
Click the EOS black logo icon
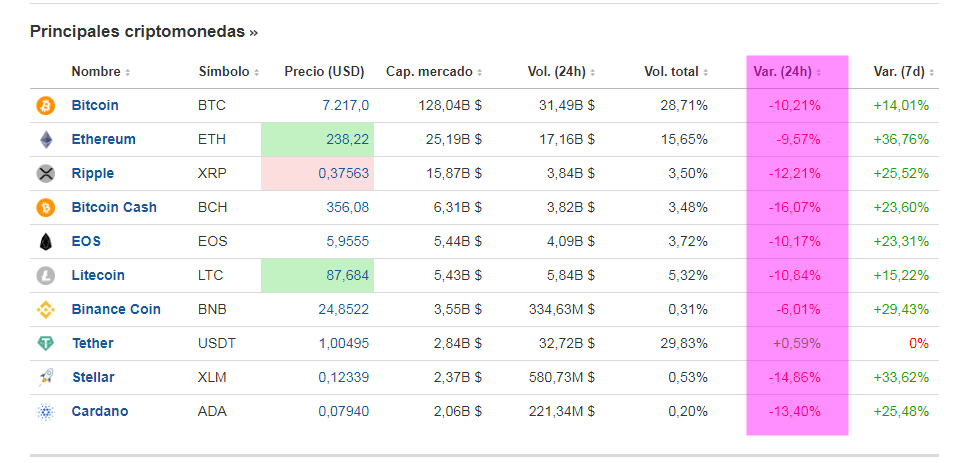tap(45, 241)
